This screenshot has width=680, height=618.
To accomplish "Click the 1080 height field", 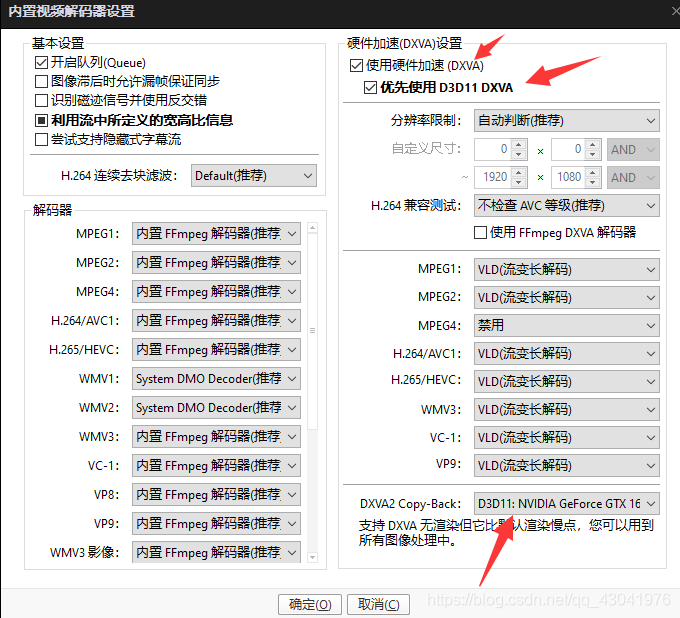I will pyautogui.click(x=568, y=177).
